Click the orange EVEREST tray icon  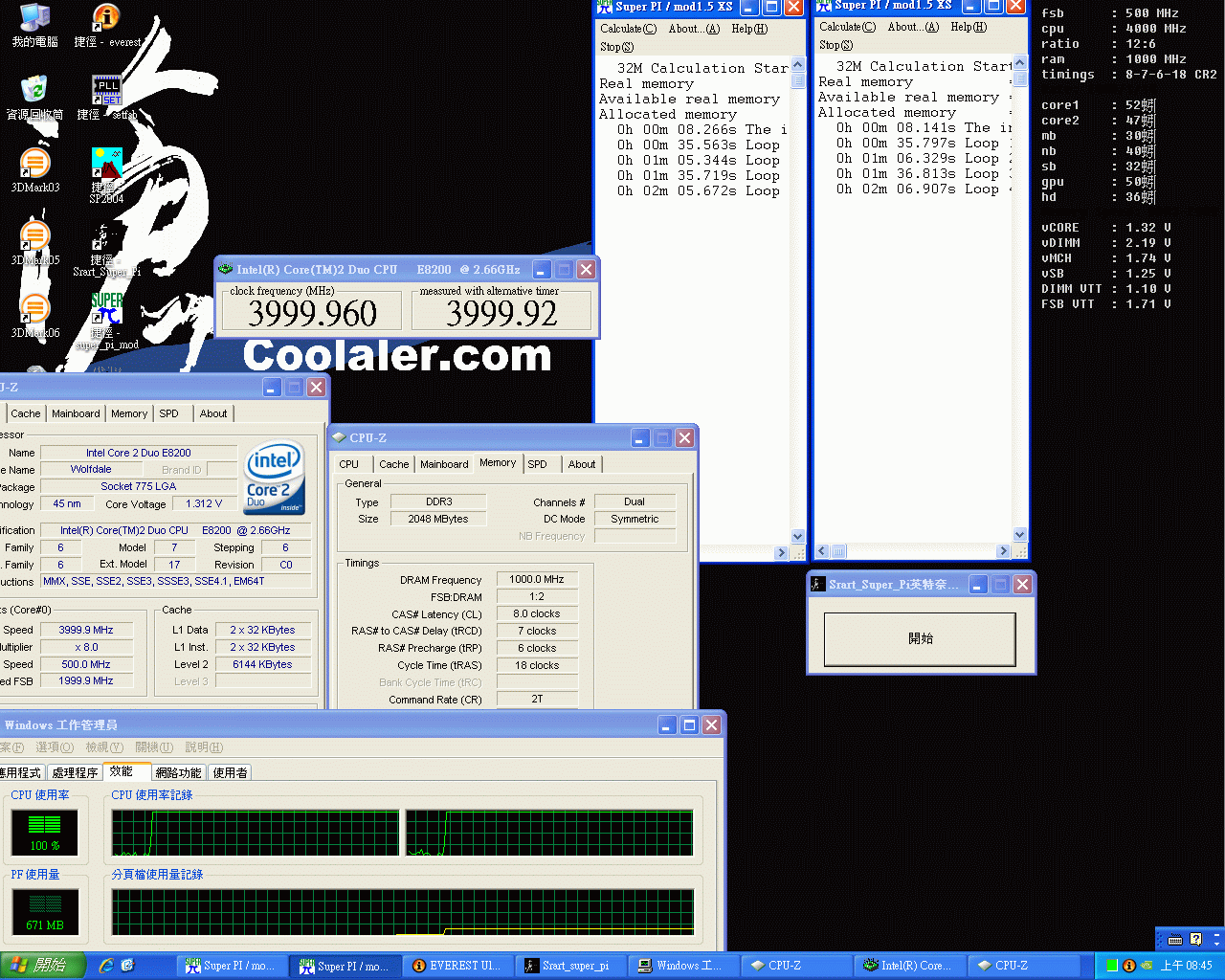pyautogui.click(x=1129, y=966)
